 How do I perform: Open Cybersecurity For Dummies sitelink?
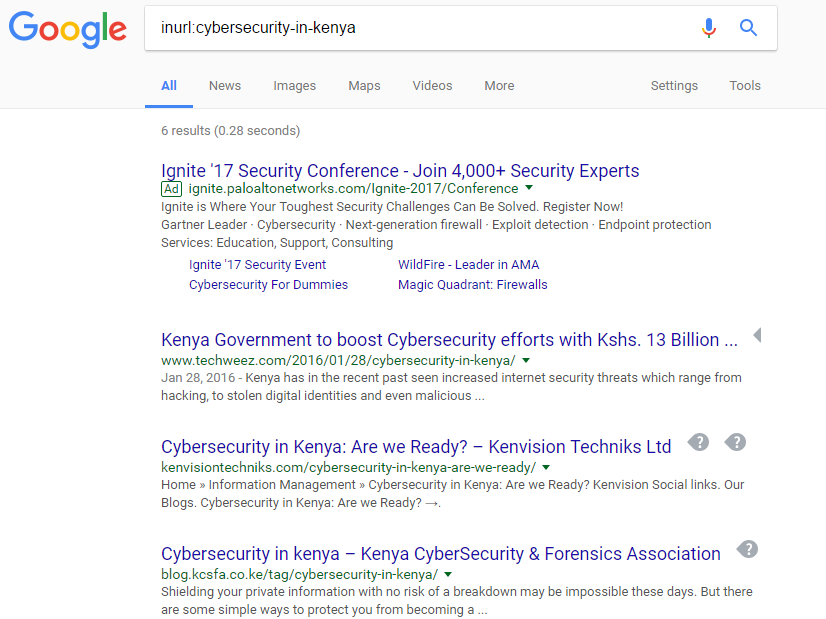click(x=268, y=284)
